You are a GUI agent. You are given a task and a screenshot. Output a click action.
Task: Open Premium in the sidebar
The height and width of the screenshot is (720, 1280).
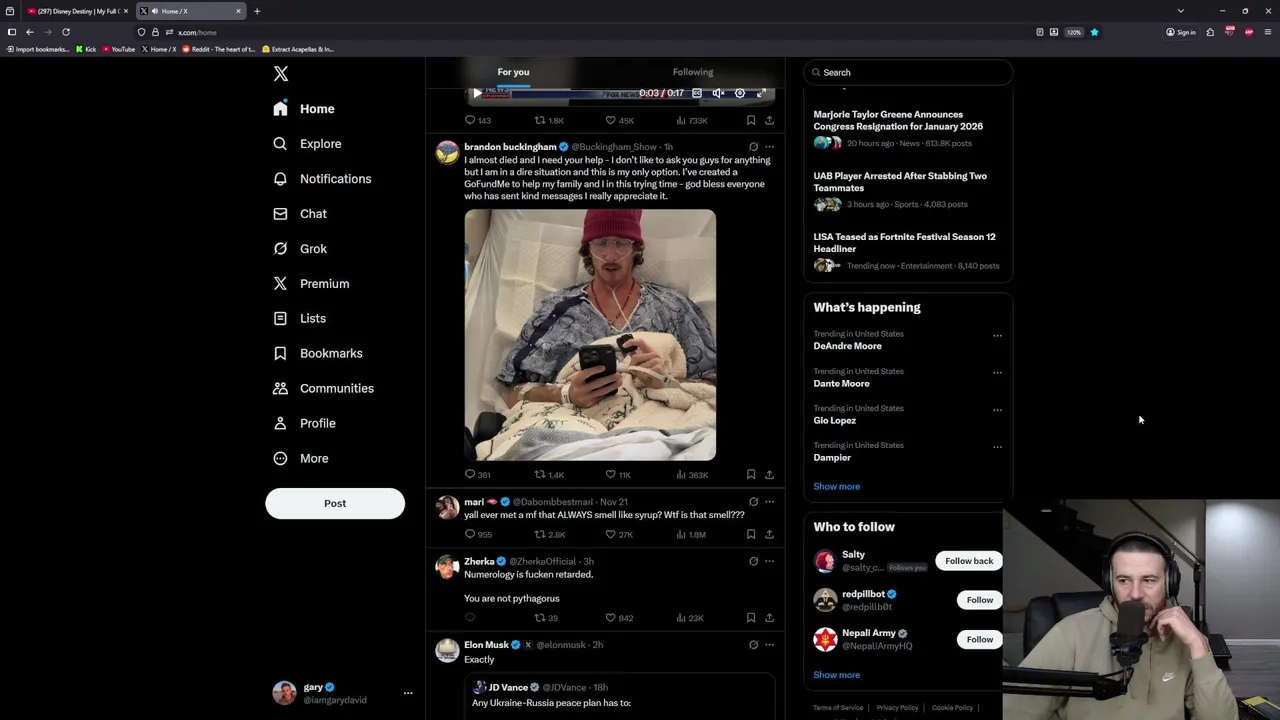[311, 284]
